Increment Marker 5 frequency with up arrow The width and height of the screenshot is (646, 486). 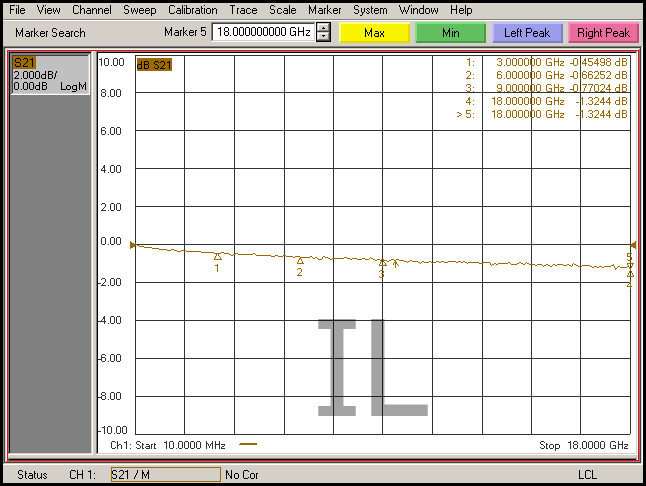pyautogui.click(x=323, y=27)
